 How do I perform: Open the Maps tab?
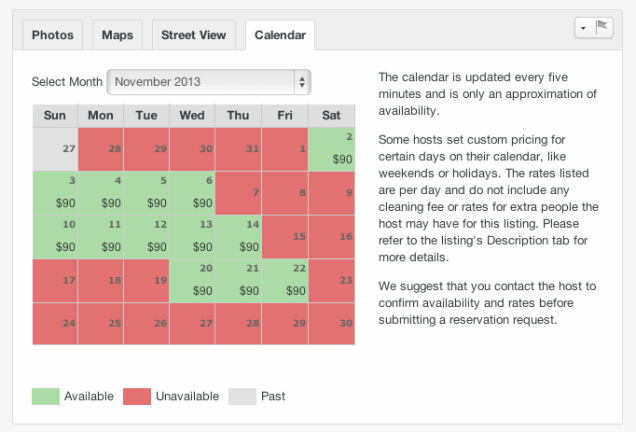tap(117, 35)
